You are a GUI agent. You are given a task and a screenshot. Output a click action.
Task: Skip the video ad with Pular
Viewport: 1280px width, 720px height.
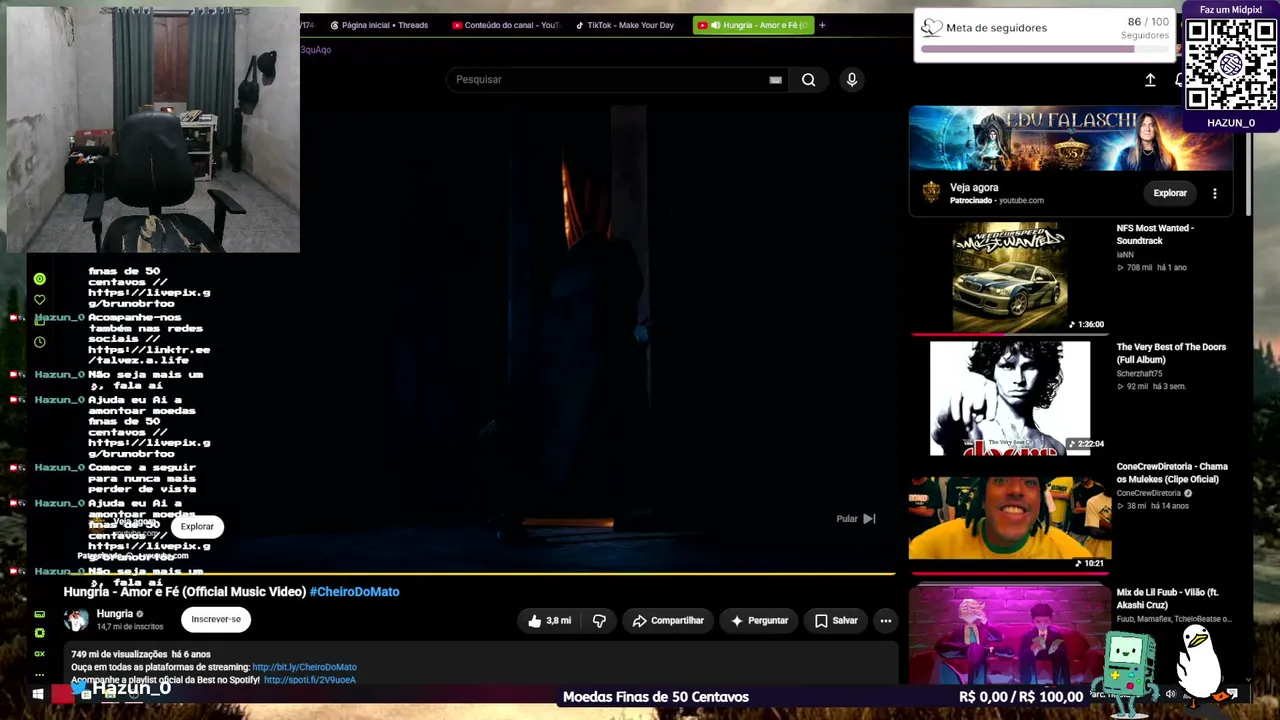coord(856,519)
